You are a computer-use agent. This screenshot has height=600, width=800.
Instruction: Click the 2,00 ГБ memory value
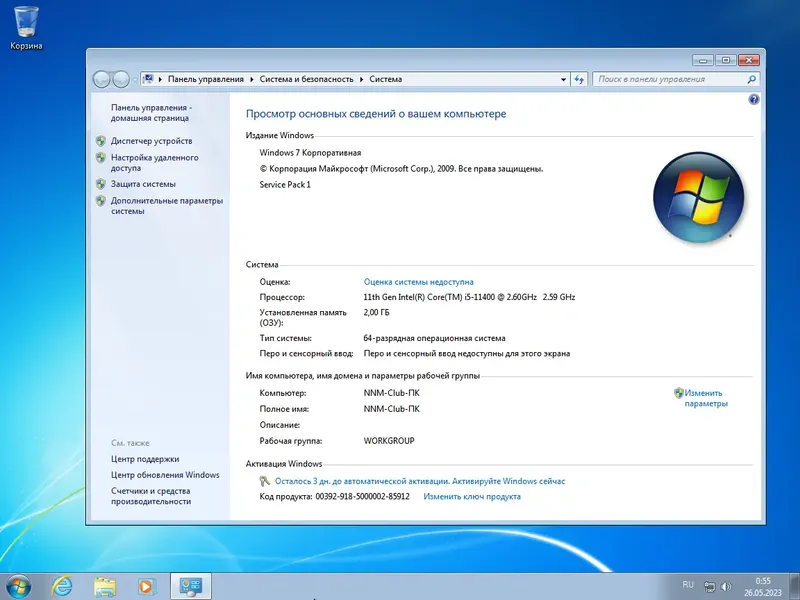tap(376, 312)
